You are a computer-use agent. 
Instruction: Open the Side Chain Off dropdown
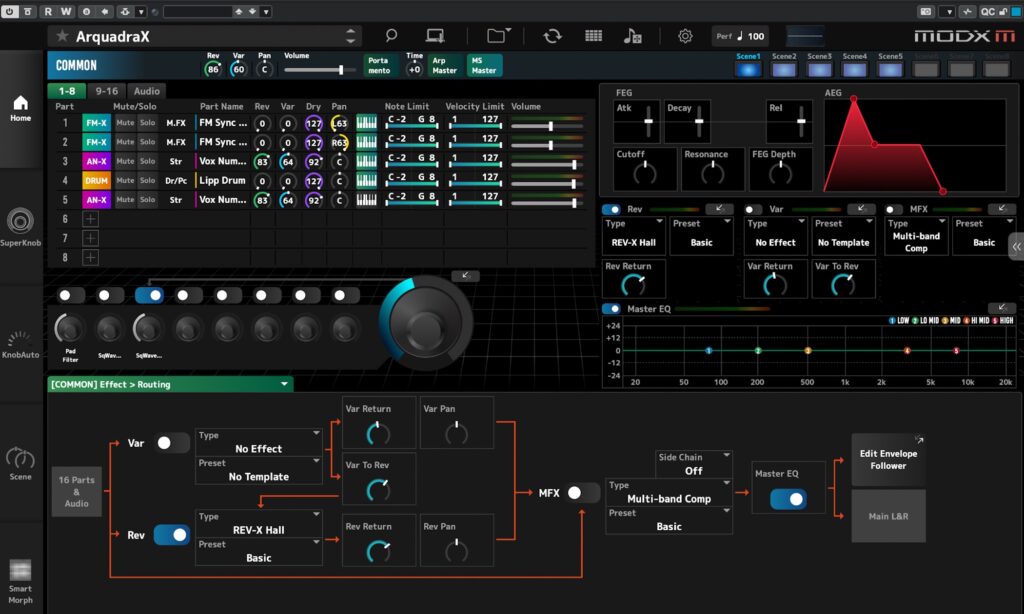(693, 464)
